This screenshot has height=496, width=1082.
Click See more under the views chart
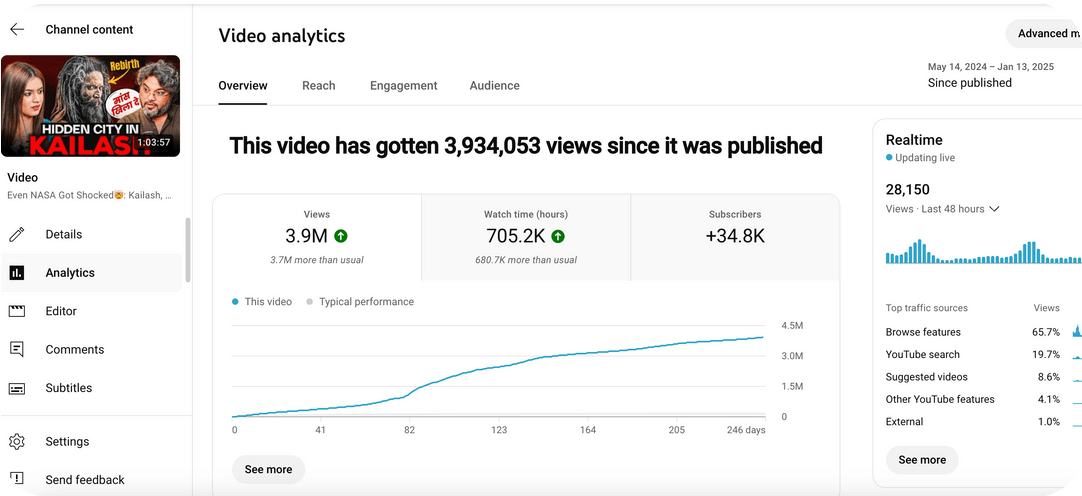[x=268, y=469]
